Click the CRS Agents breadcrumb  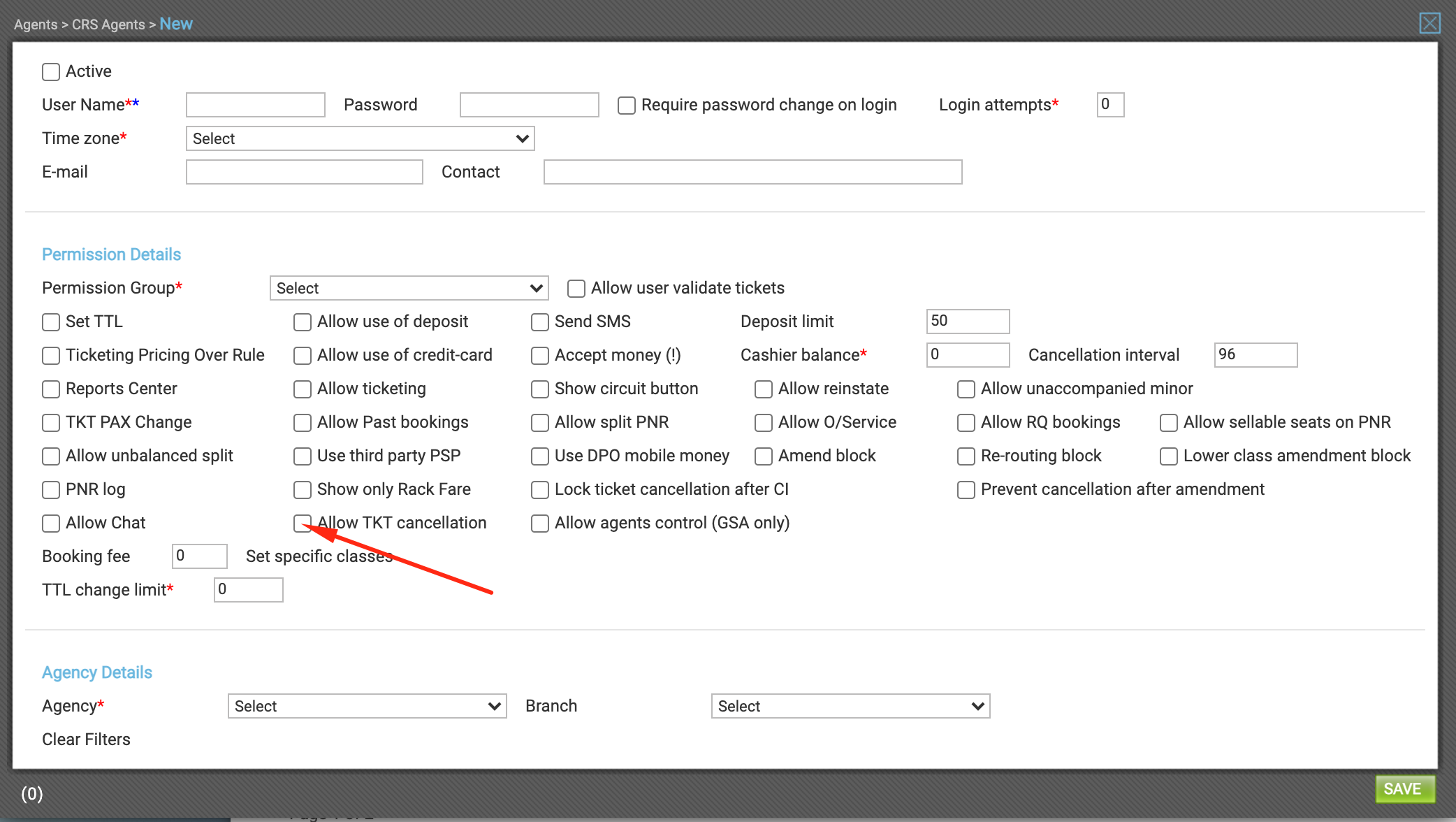(108, 24)
